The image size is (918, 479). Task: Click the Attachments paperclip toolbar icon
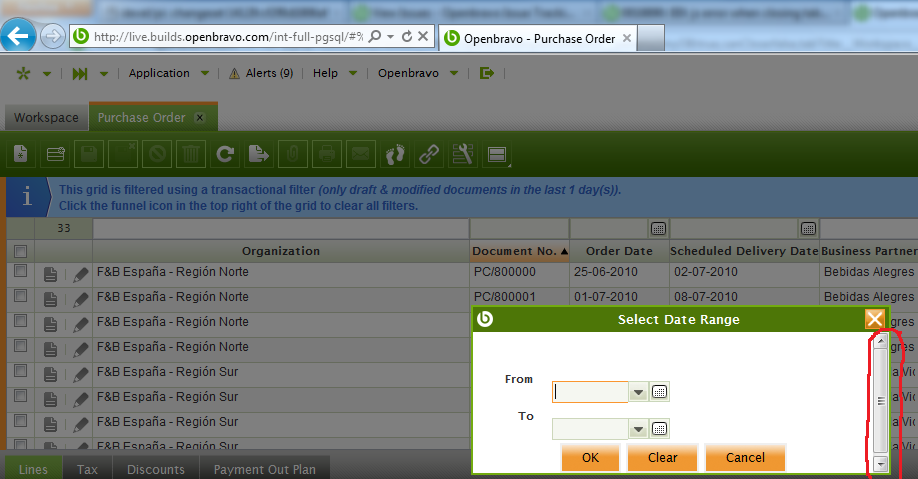293,155
